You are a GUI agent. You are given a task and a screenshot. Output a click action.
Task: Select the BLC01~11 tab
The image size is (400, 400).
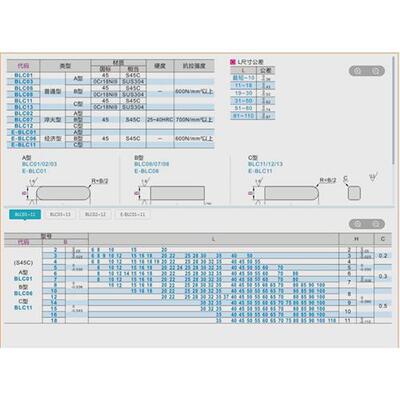click(25, 214)
